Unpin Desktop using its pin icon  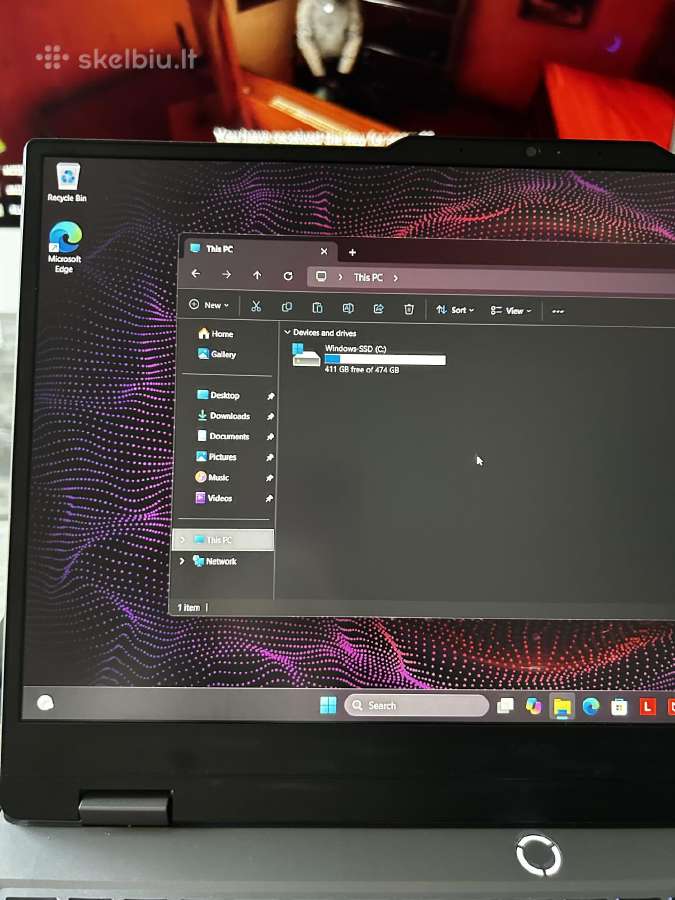pyautogui.click(x=270, y=396)
